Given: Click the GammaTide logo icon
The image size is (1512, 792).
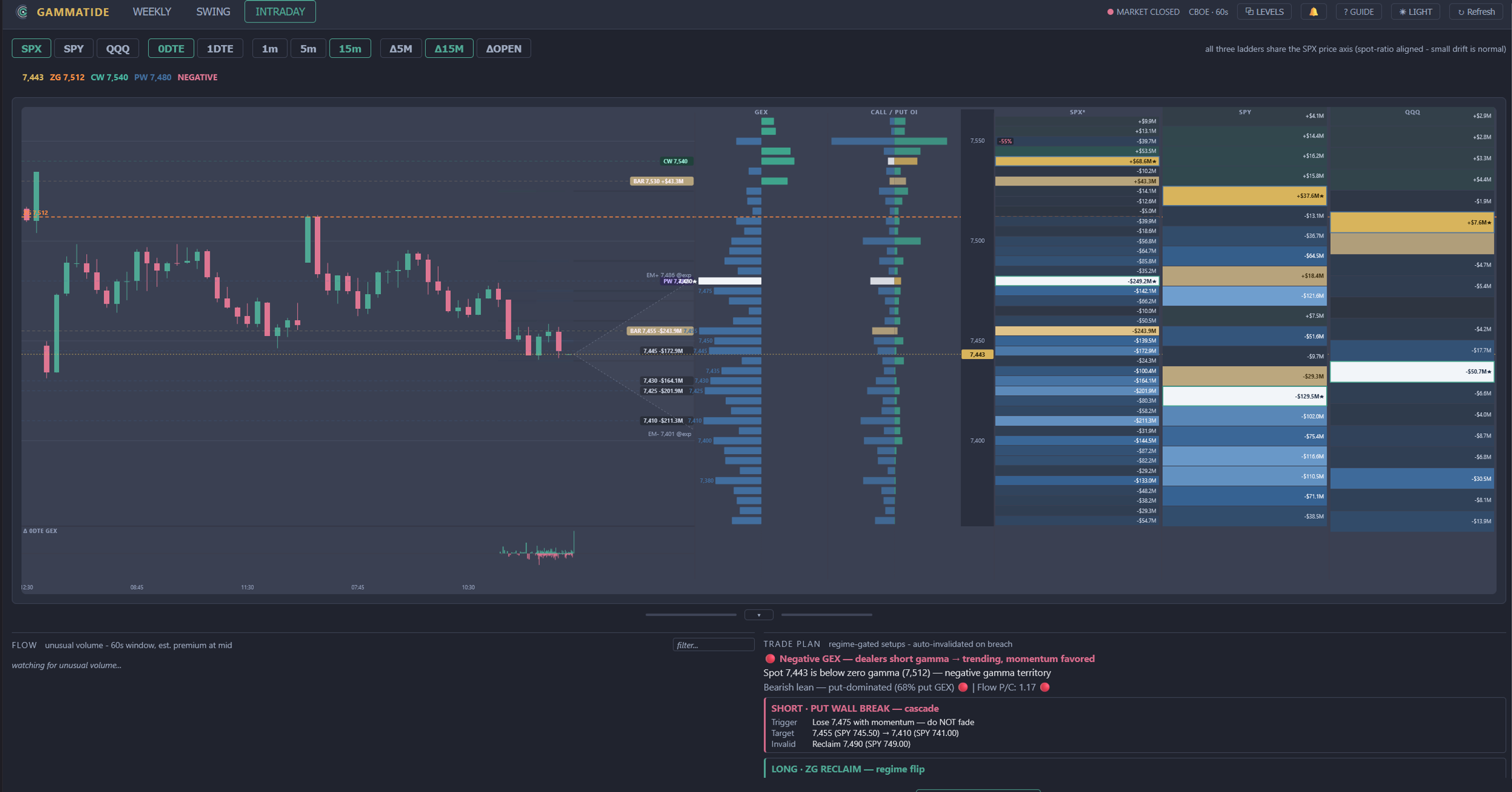Looking at the screenshot, I should tap(22, 12).
